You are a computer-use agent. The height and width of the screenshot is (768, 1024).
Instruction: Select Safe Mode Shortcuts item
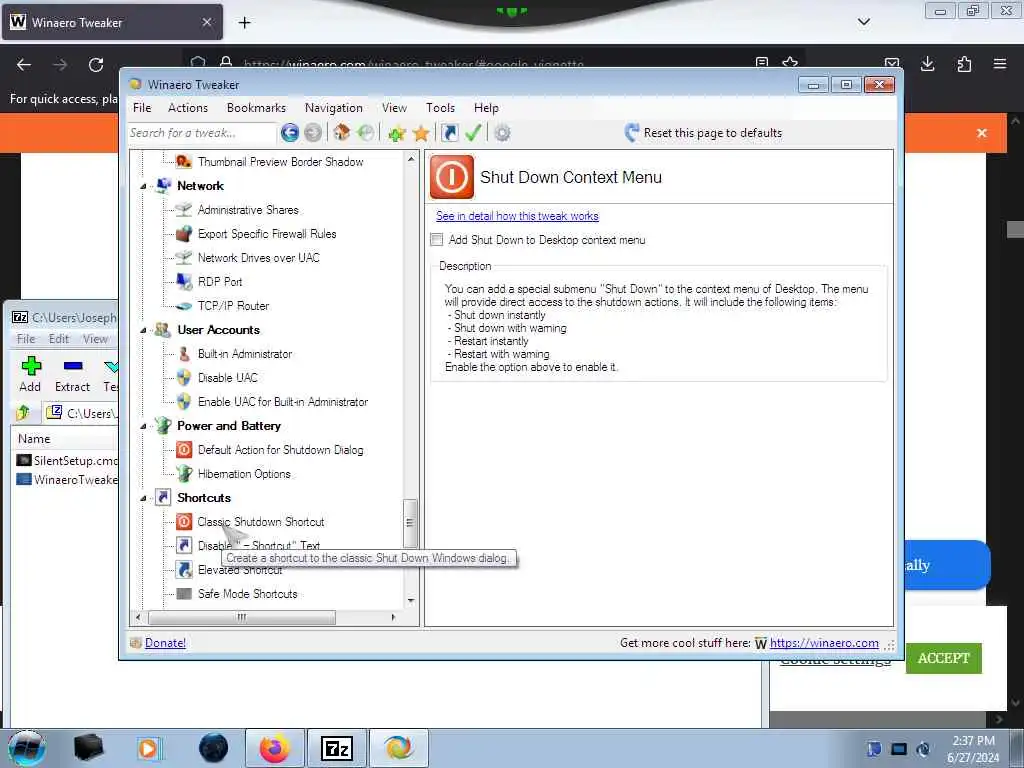tap(248, 594)
